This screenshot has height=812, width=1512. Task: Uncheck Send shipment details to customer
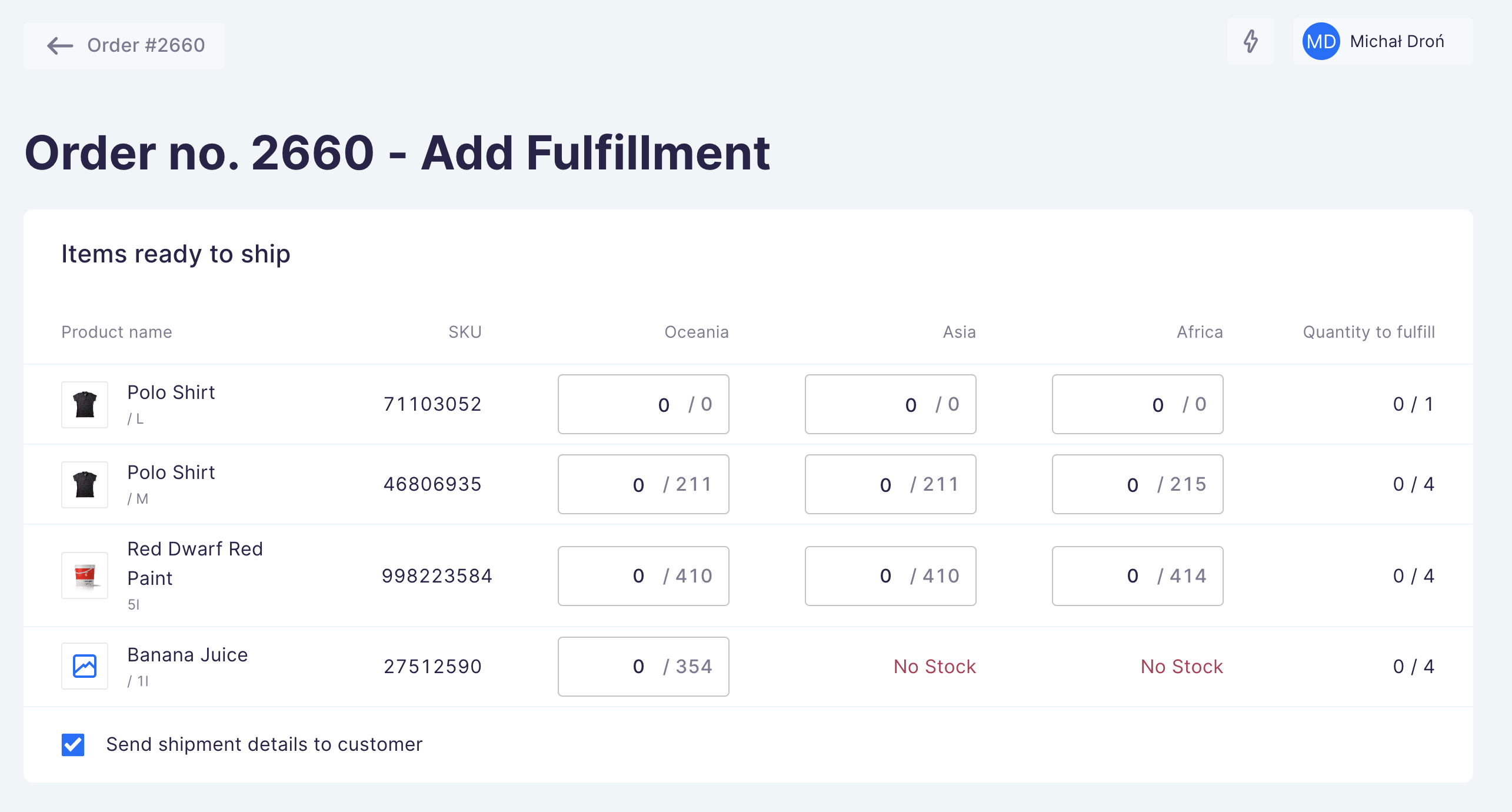click(x=72, y=745)
